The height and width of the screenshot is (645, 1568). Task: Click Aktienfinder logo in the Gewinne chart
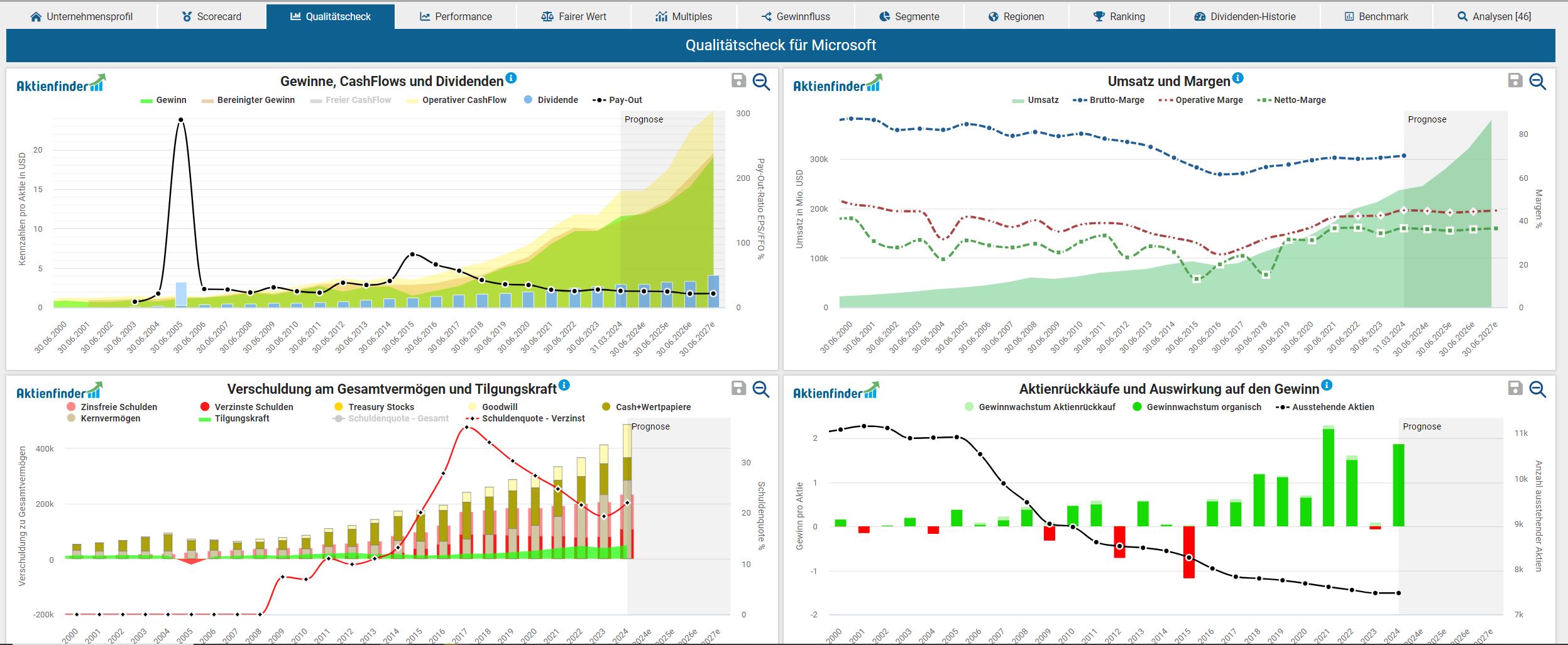tap(61, 84)
